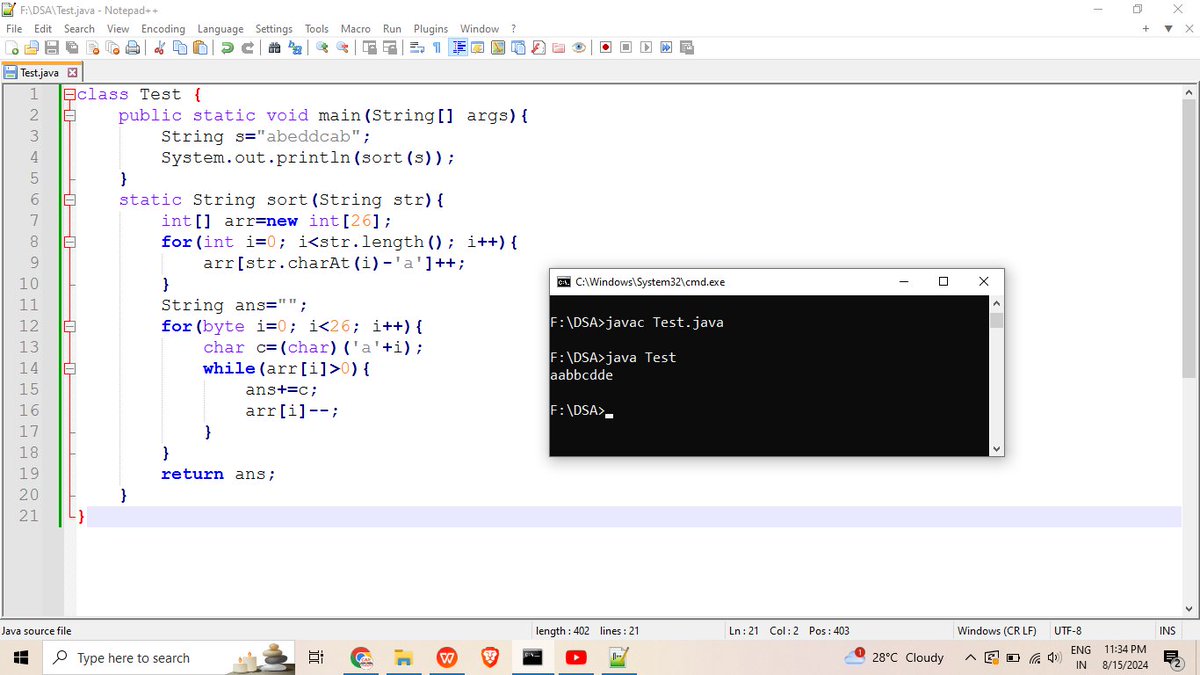
Task: Toggle the highlighted Indent guide icon
Action: 458,48
